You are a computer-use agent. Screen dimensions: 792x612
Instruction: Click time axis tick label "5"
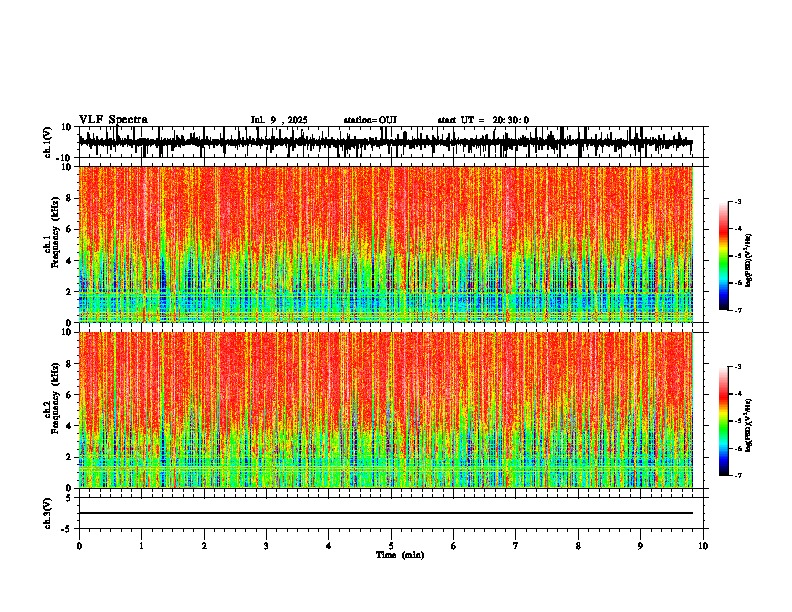(391, 546)
